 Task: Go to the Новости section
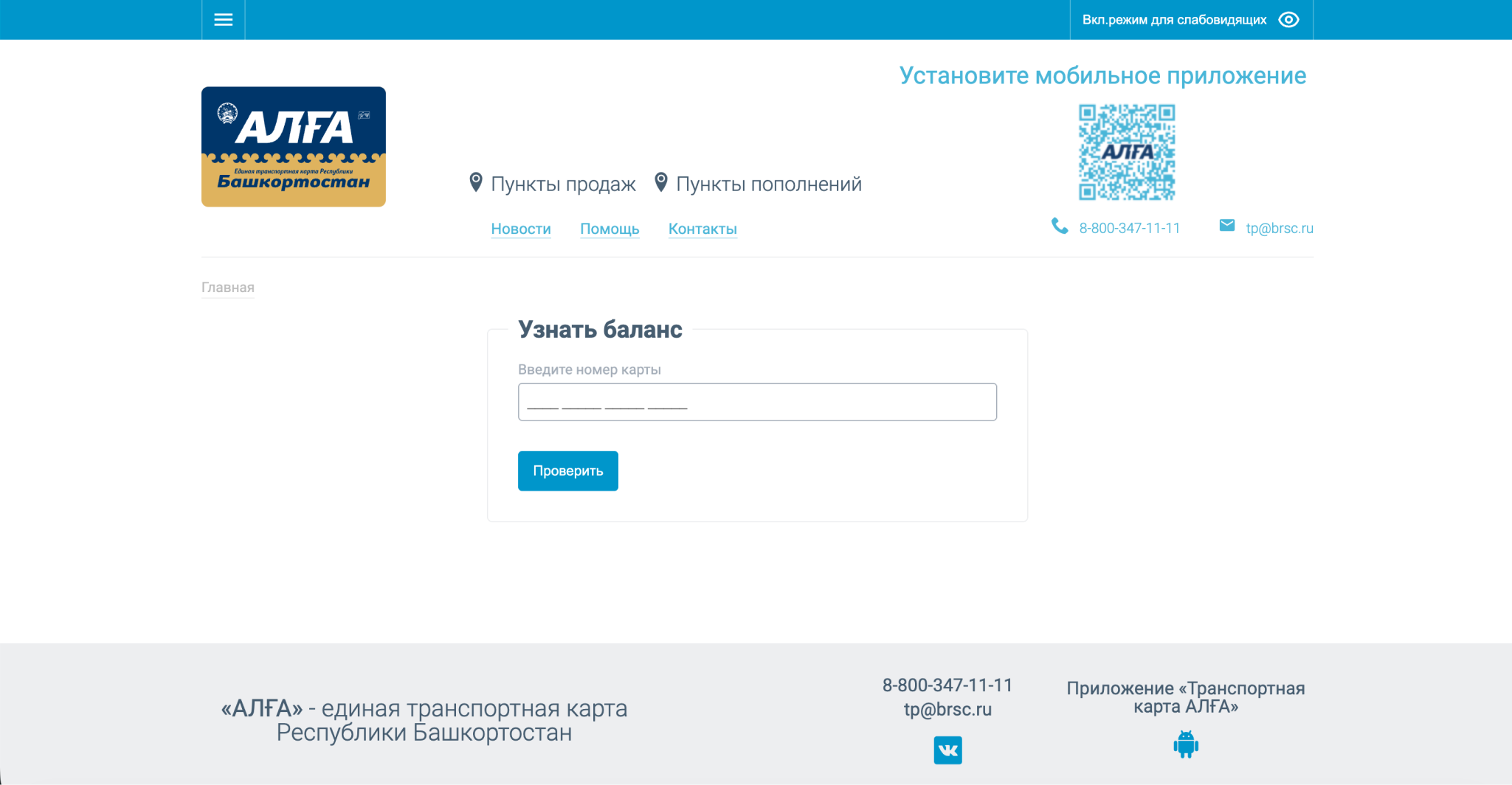click(521, 229)
